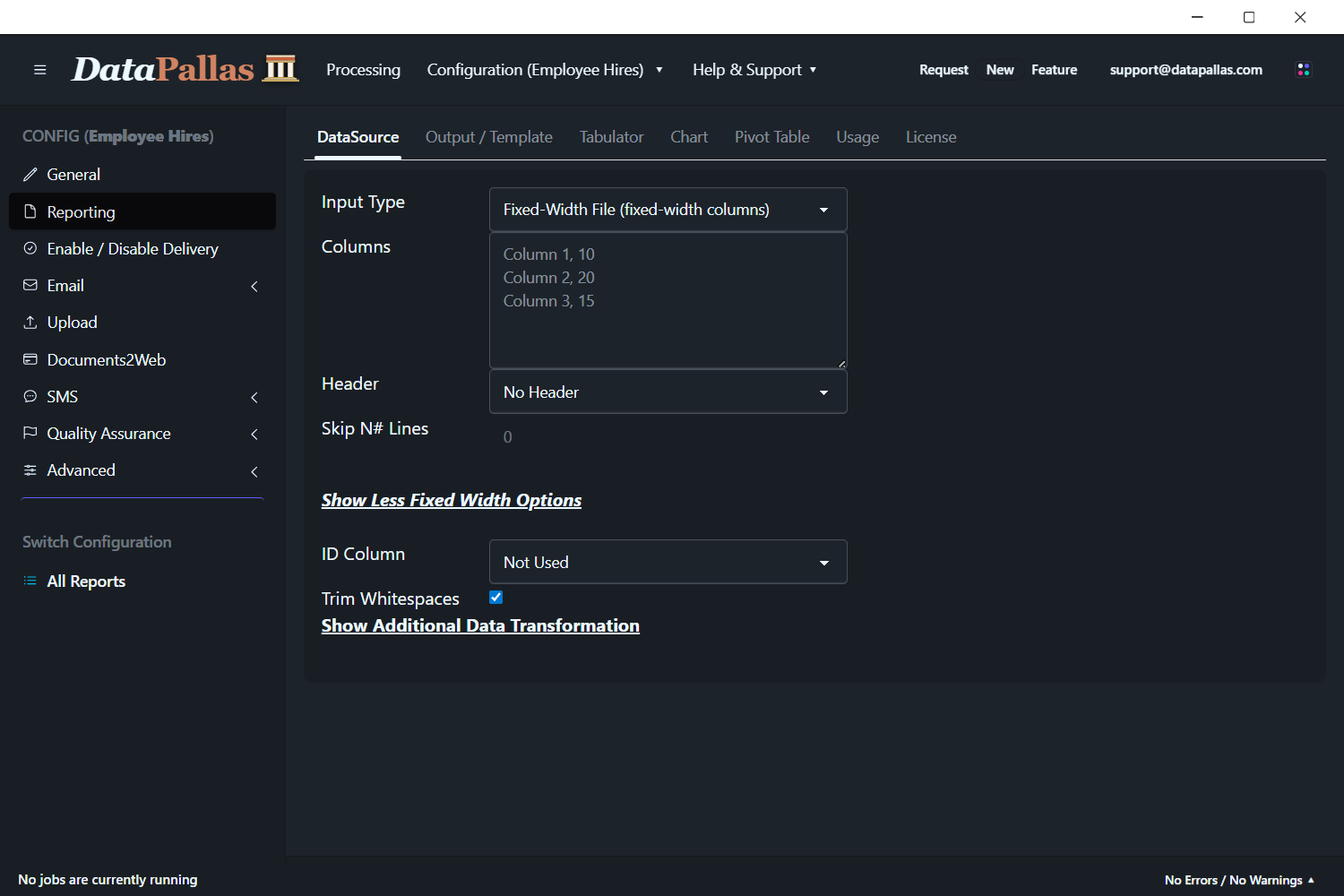Screen dimensions: 1344x896
Task: Click Show Additional Data Transformation link
Action: click(480, 625)
